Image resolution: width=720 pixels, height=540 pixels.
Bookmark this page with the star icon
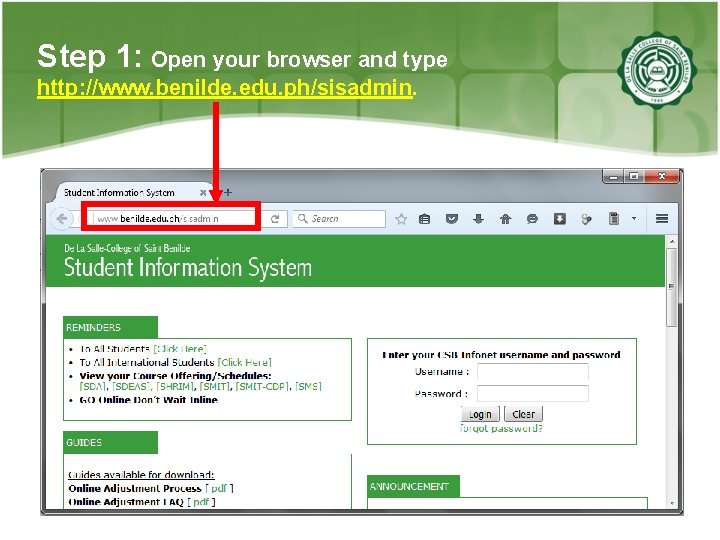[401, 219]
